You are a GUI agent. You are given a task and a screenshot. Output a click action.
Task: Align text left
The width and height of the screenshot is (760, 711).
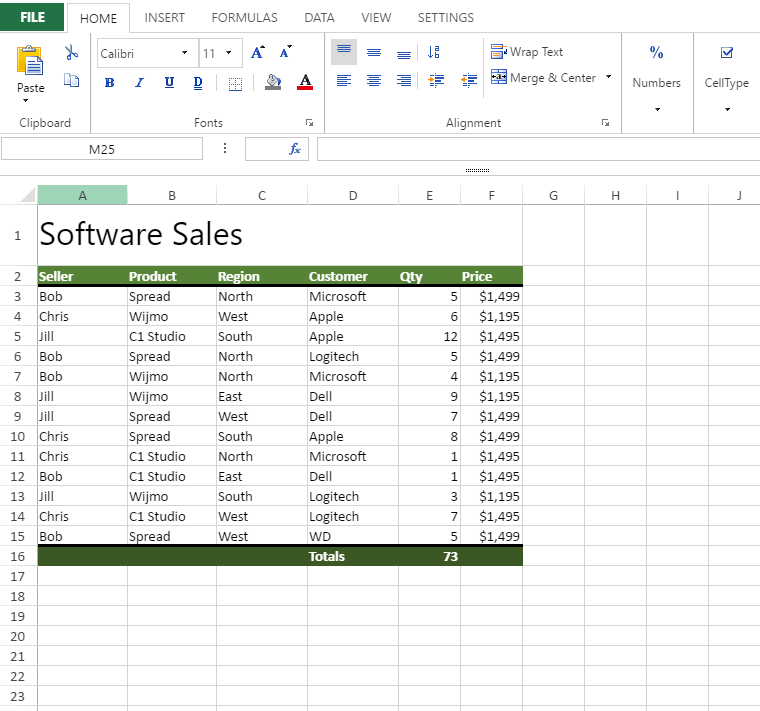(344, 80)
